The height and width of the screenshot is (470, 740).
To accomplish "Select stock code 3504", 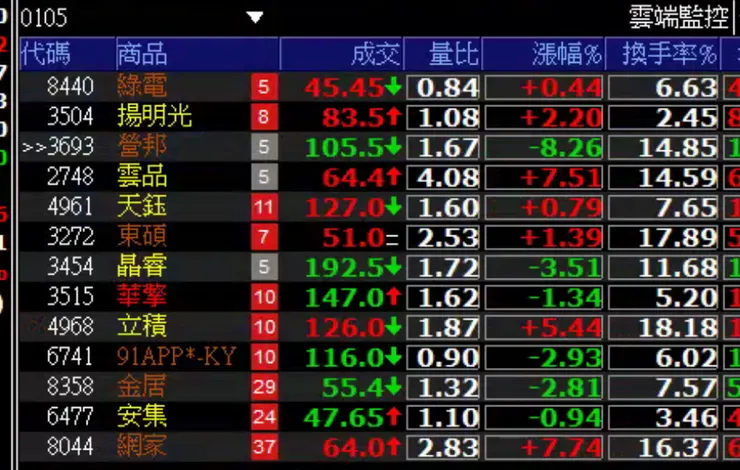I will tap(70, 117).
